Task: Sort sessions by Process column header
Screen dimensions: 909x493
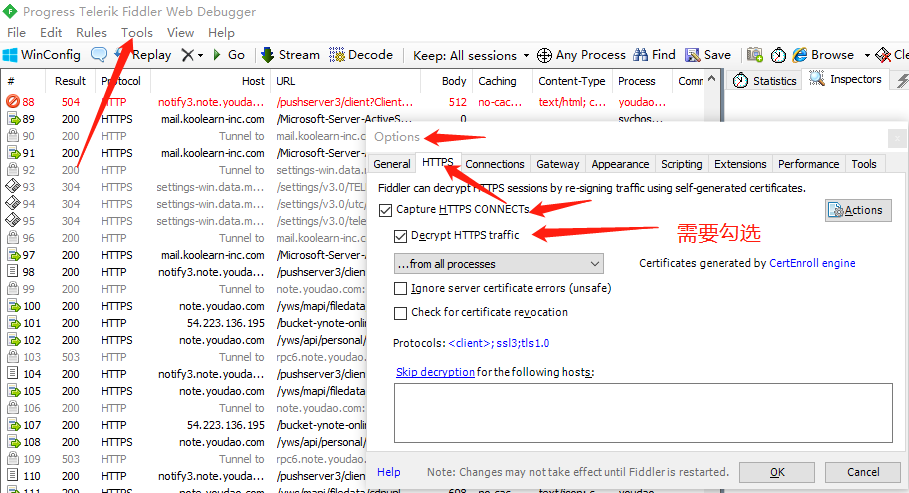Action: (x=642, y=81)
